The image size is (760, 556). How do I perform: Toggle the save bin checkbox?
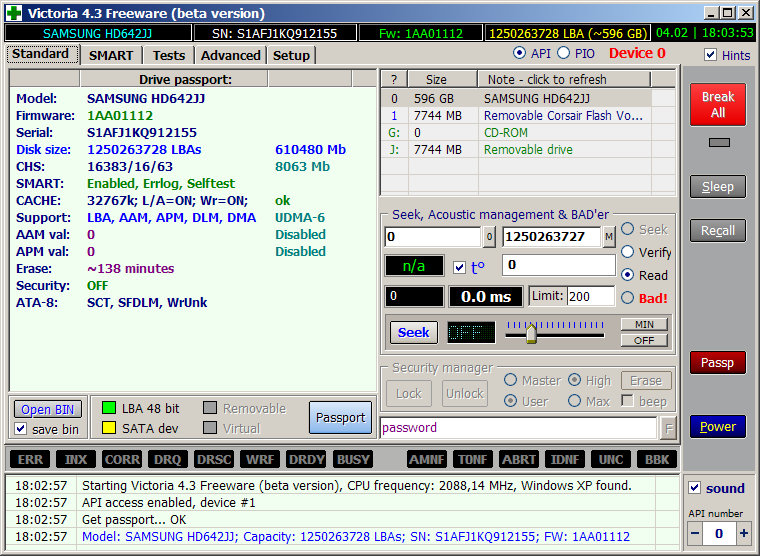coord(21,429)
